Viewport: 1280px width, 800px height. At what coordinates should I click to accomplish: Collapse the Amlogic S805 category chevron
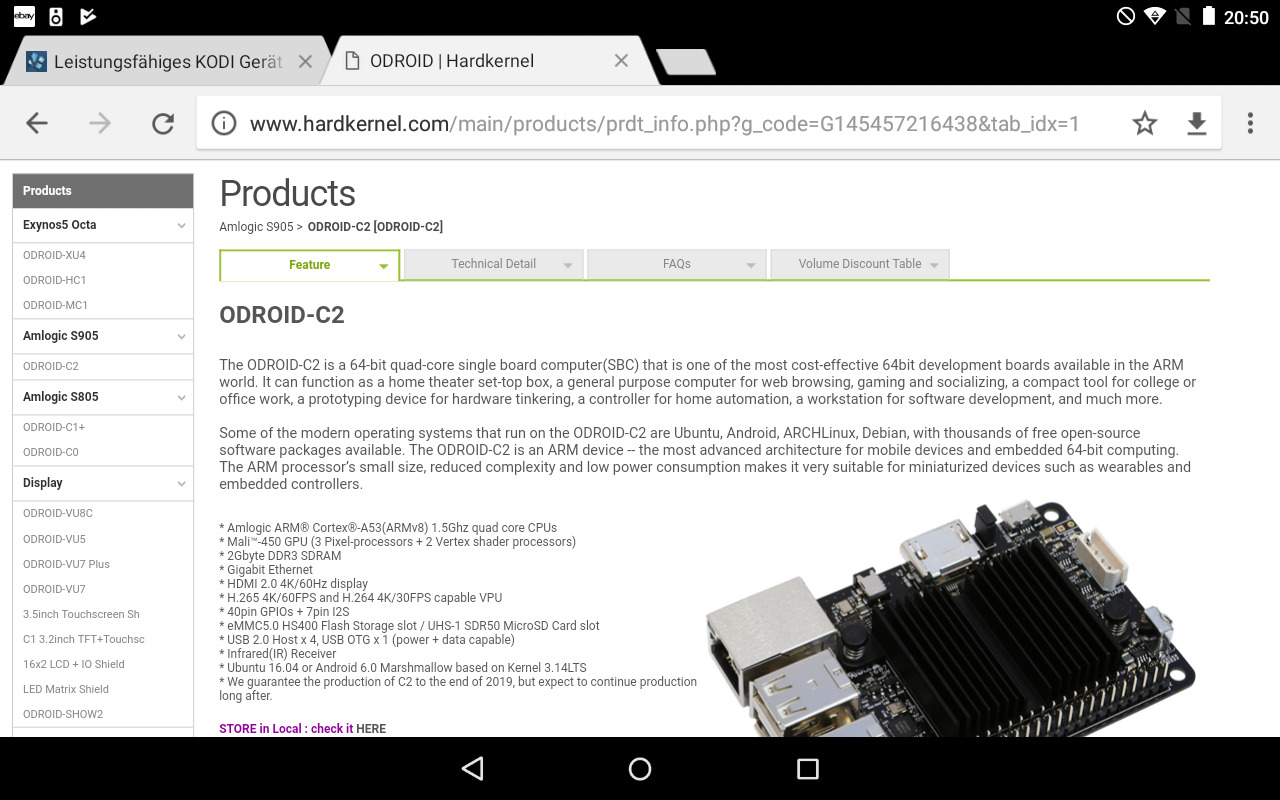point(181,397)
